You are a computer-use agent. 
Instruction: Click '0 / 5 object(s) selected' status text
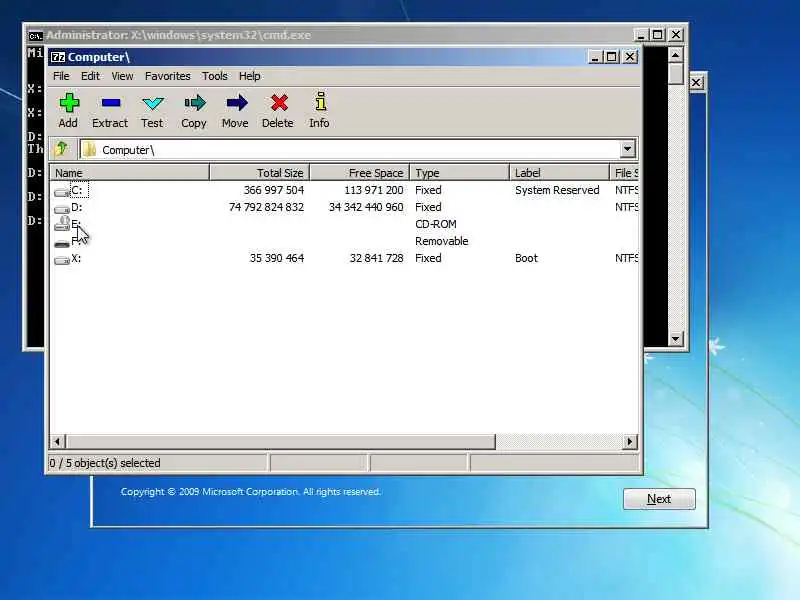click(x=105, y=463)
